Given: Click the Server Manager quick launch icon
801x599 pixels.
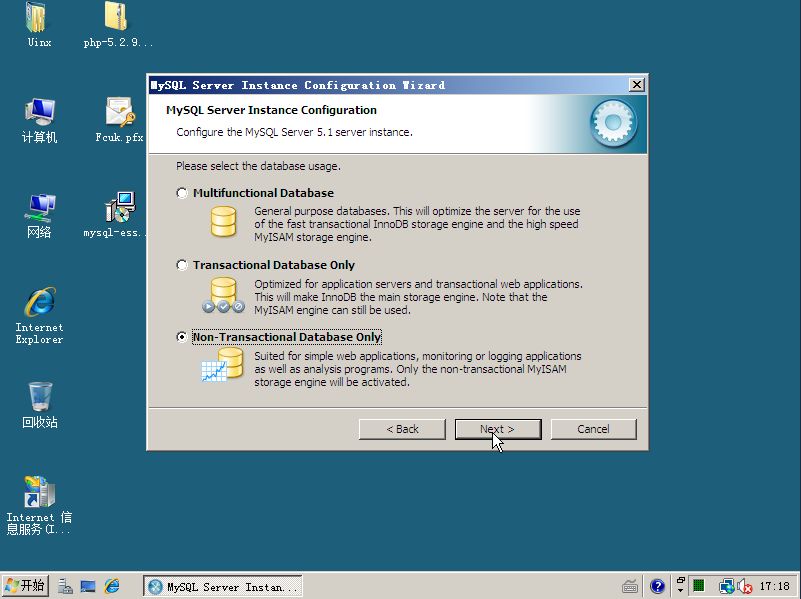Looking at the screenshot, I should [65, 586].
